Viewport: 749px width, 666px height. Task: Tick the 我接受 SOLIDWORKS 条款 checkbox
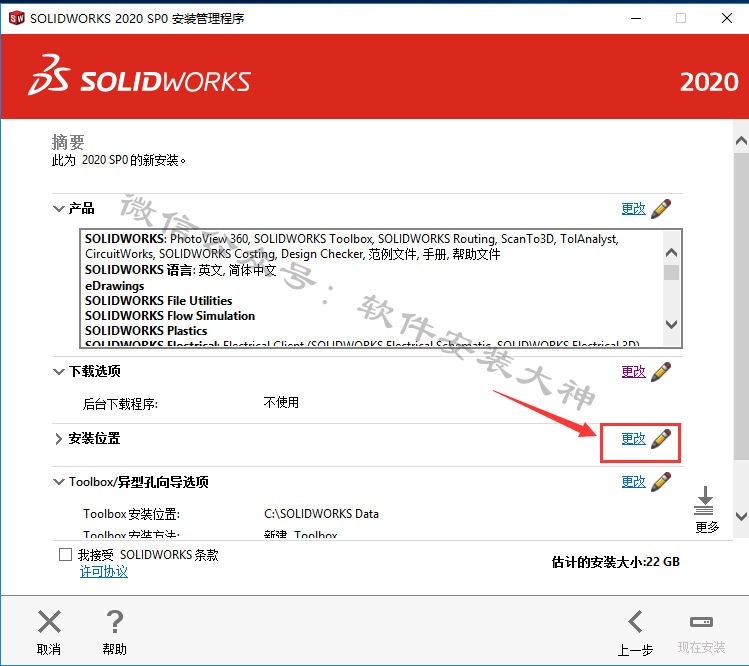(65, 555)
